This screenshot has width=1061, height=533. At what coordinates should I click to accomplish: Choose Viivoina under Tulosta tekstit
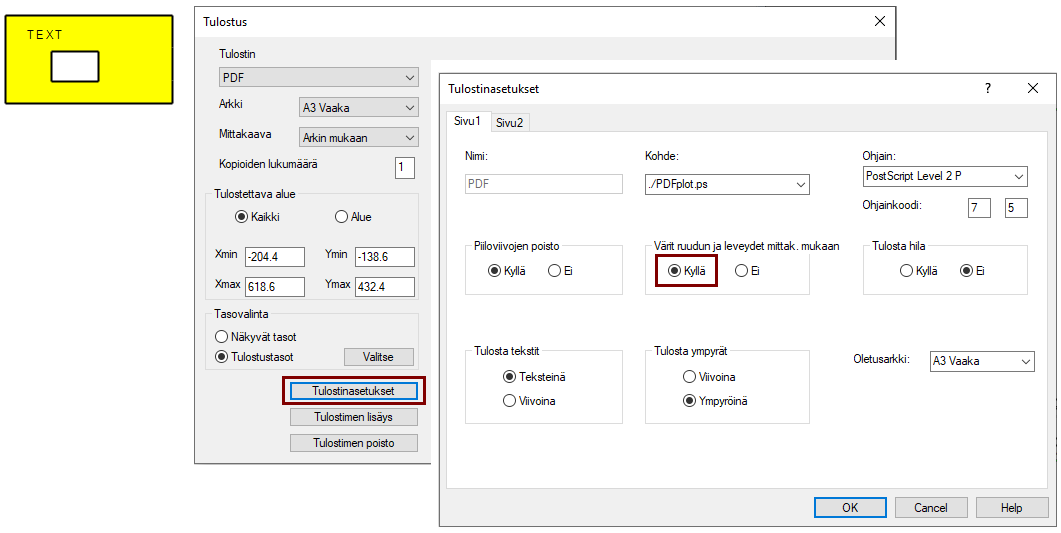click(510, 401)
